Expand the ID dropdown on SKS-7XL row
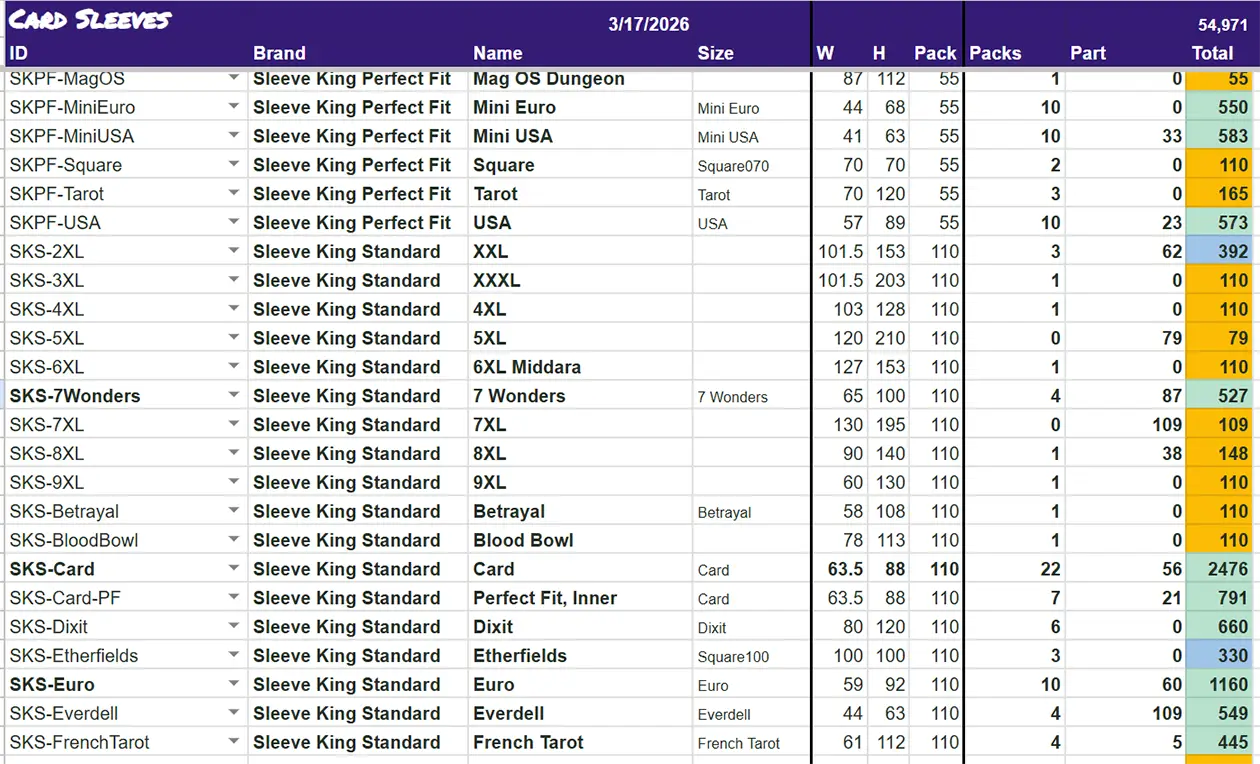This screenshot has width=1260, height=764. tap(234, 424)
